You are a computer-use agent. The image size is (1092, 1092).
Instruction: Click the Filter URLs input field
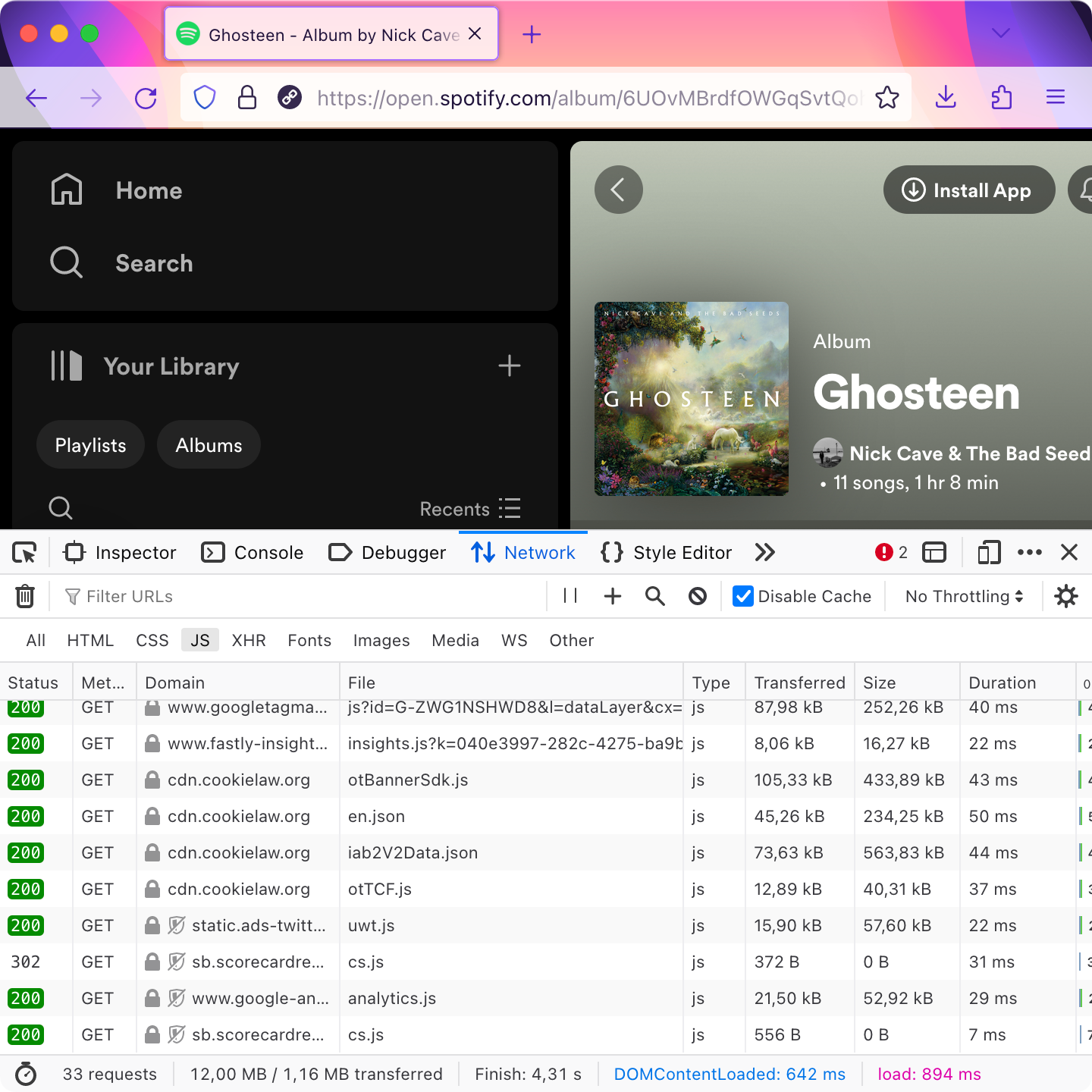[303, 597]
